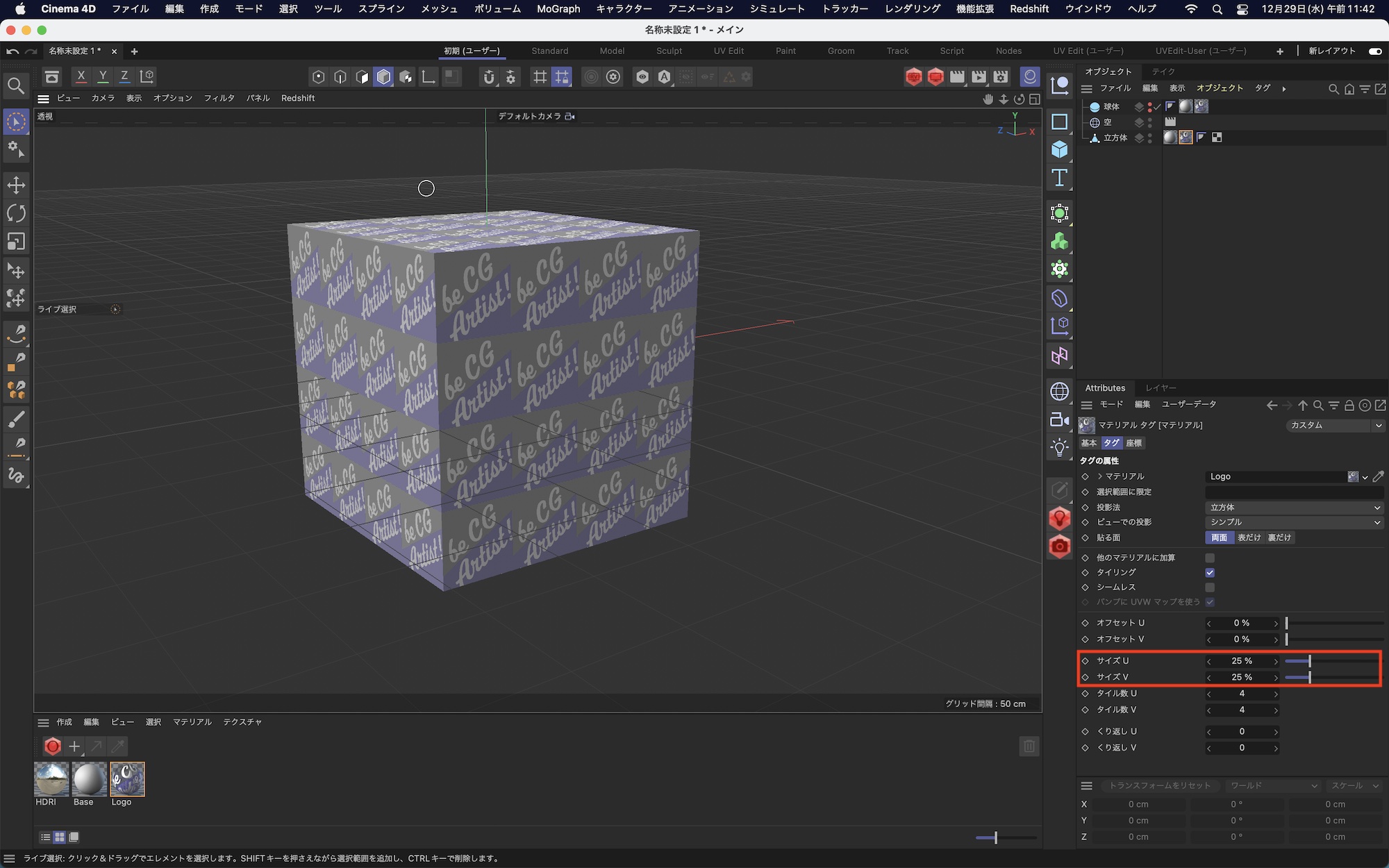
Task: Open the 投影法 dropdown showing 立方体
Action: 1294,508
